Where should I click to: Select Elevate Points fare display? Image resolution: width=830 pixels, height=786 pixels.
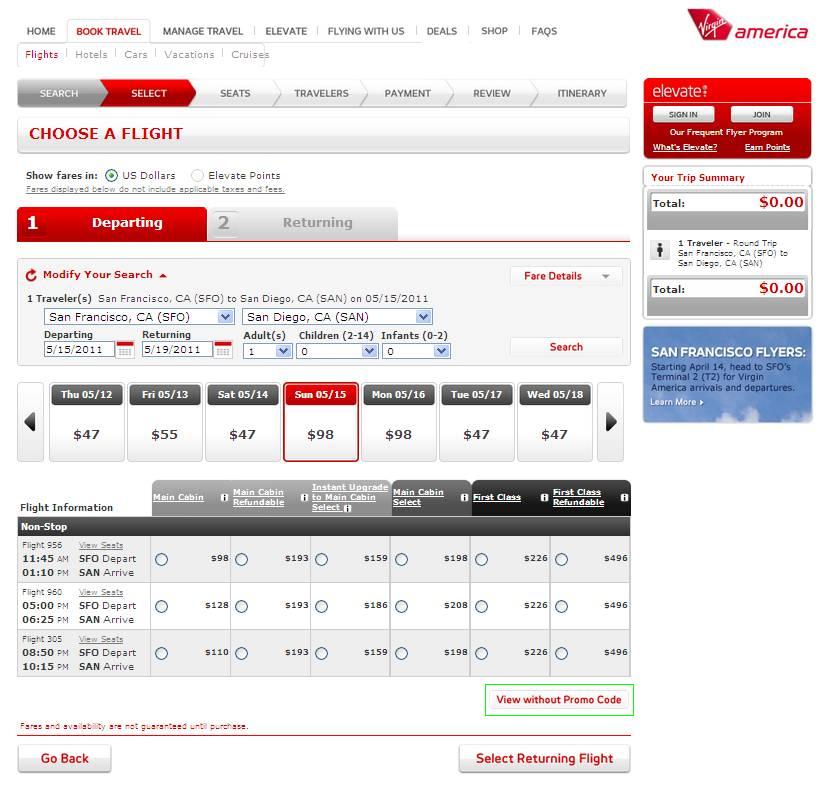197,175
